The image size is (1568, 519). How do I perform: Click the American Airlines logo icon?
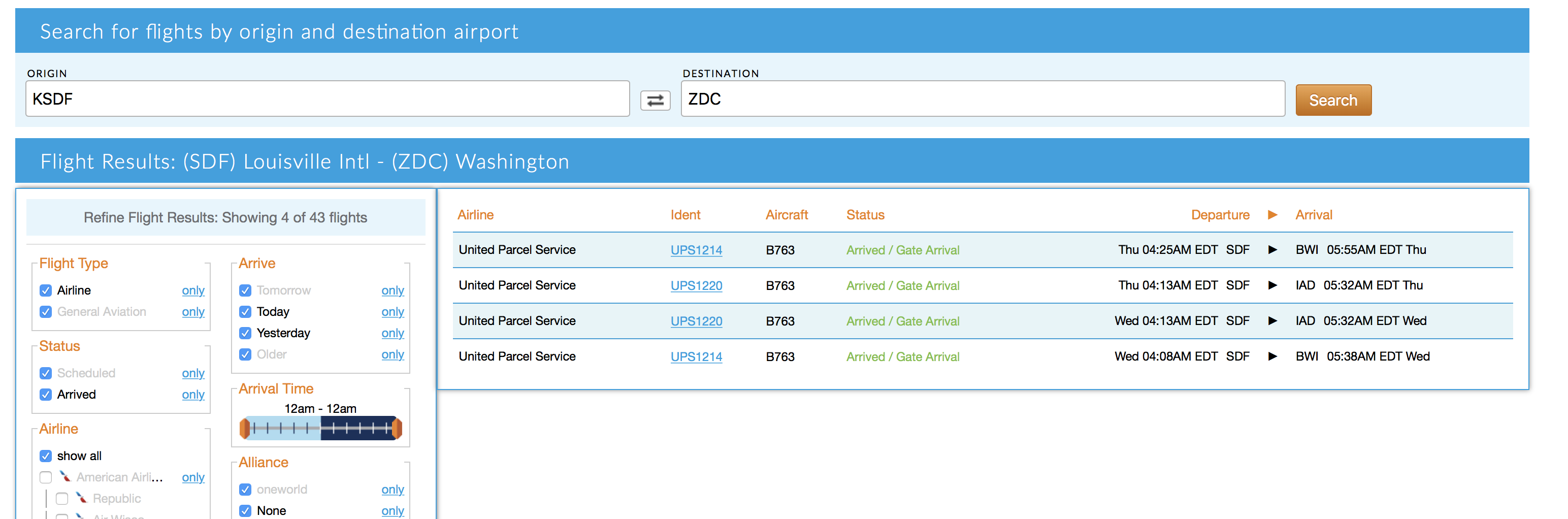[65, 476]
